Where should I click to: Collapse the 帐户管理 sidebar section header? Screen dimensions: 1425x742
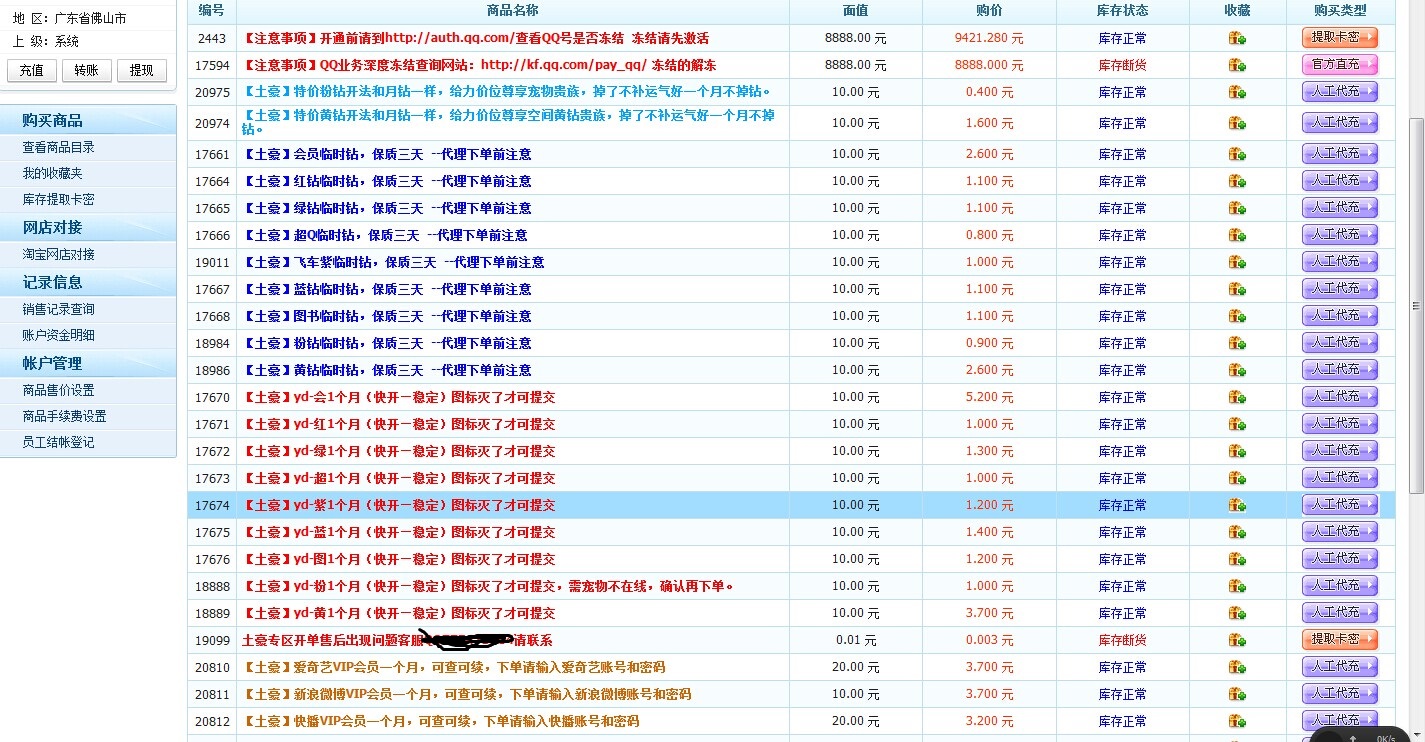click(x=88, y=363)
